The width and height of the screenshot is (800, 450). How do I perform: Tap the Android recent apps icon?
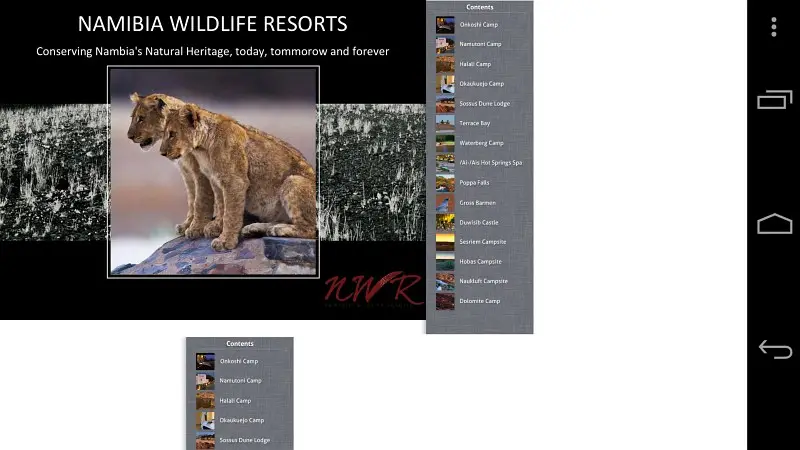point(774,99)
